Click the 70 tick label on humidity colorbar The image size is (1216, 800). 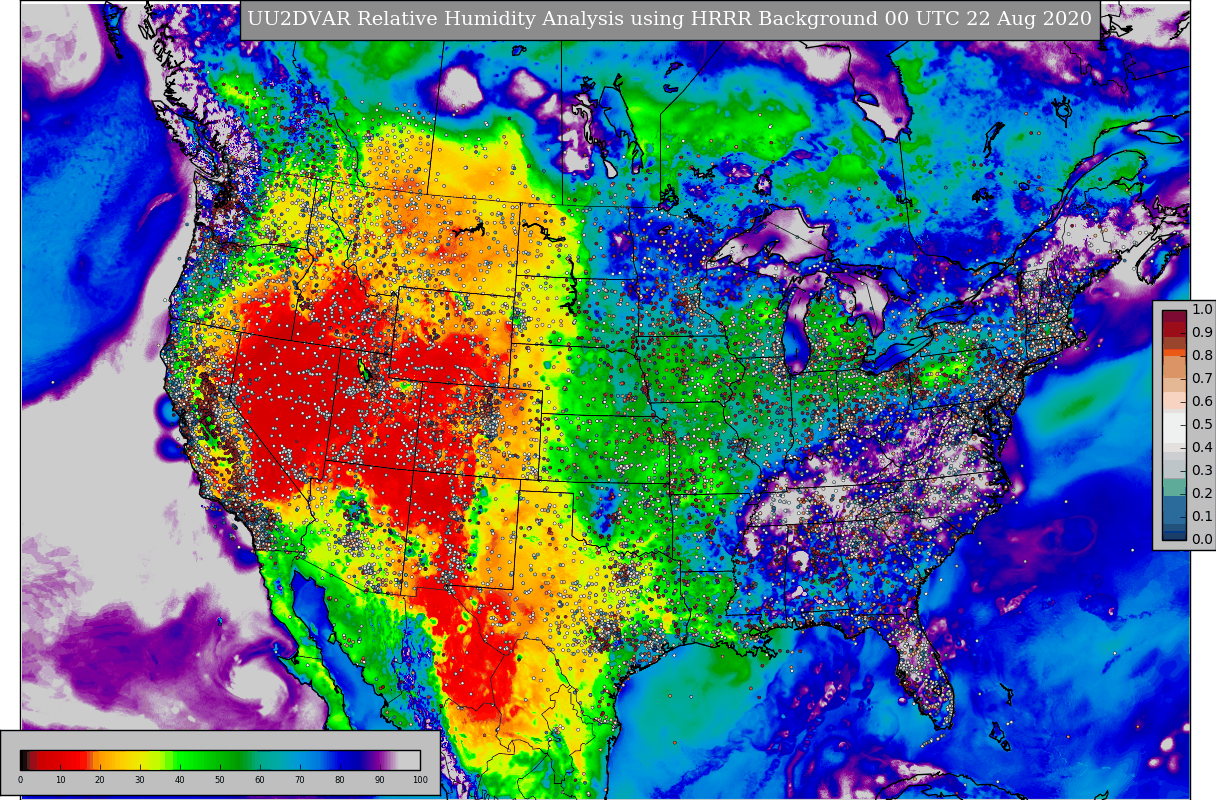point(300,780)
